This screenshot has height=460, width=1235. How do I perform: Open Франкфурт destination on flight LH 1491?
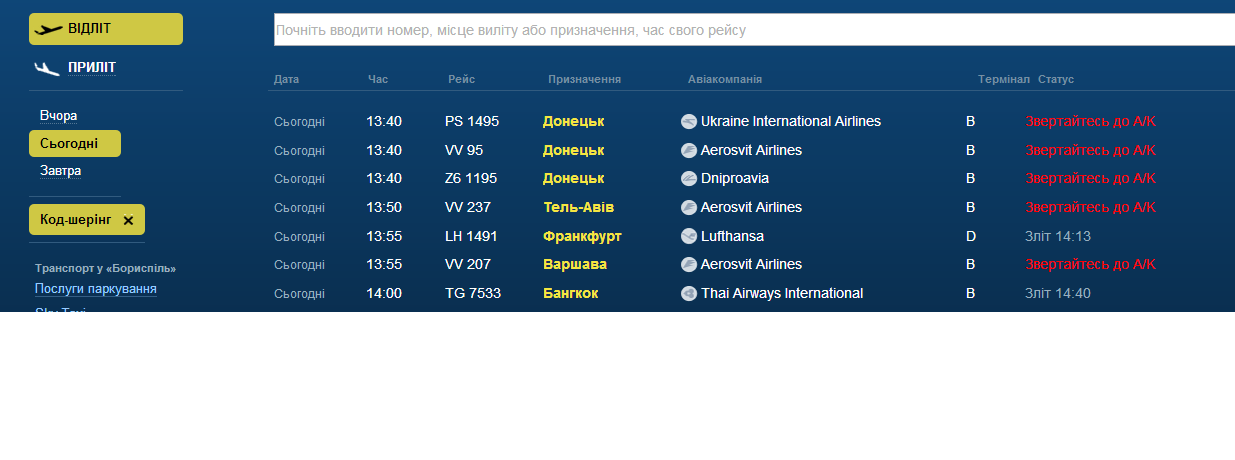(582, 237)
